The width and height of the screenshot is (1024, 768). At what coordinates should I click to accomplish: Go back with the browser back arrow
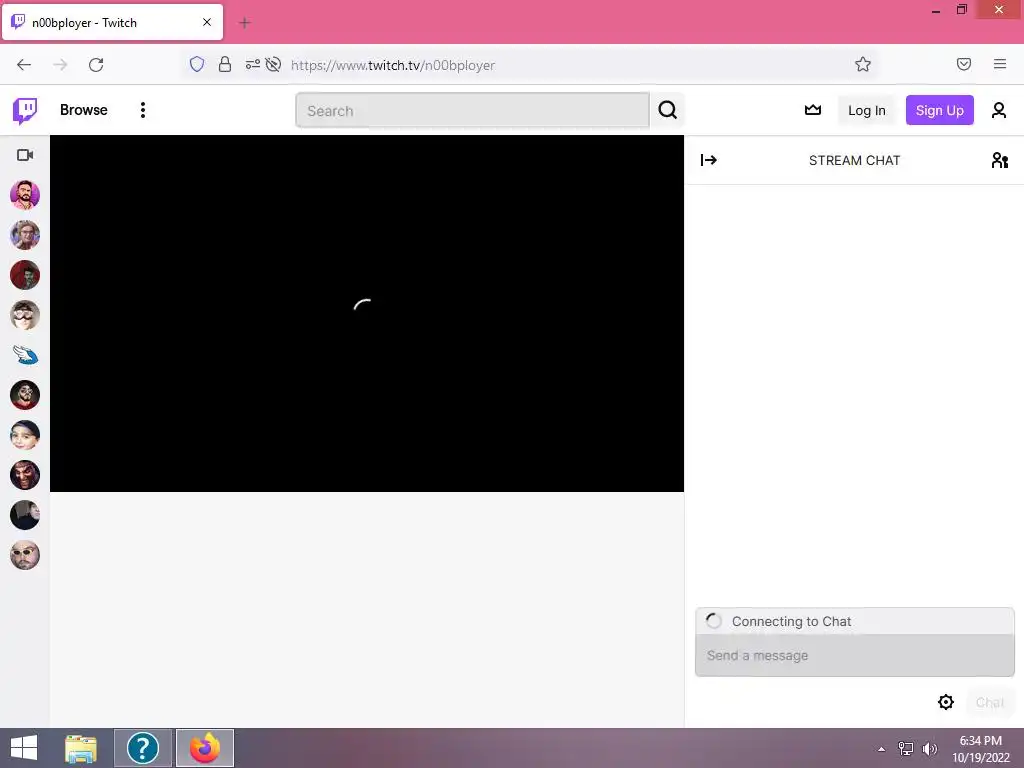tap(24, 65)
